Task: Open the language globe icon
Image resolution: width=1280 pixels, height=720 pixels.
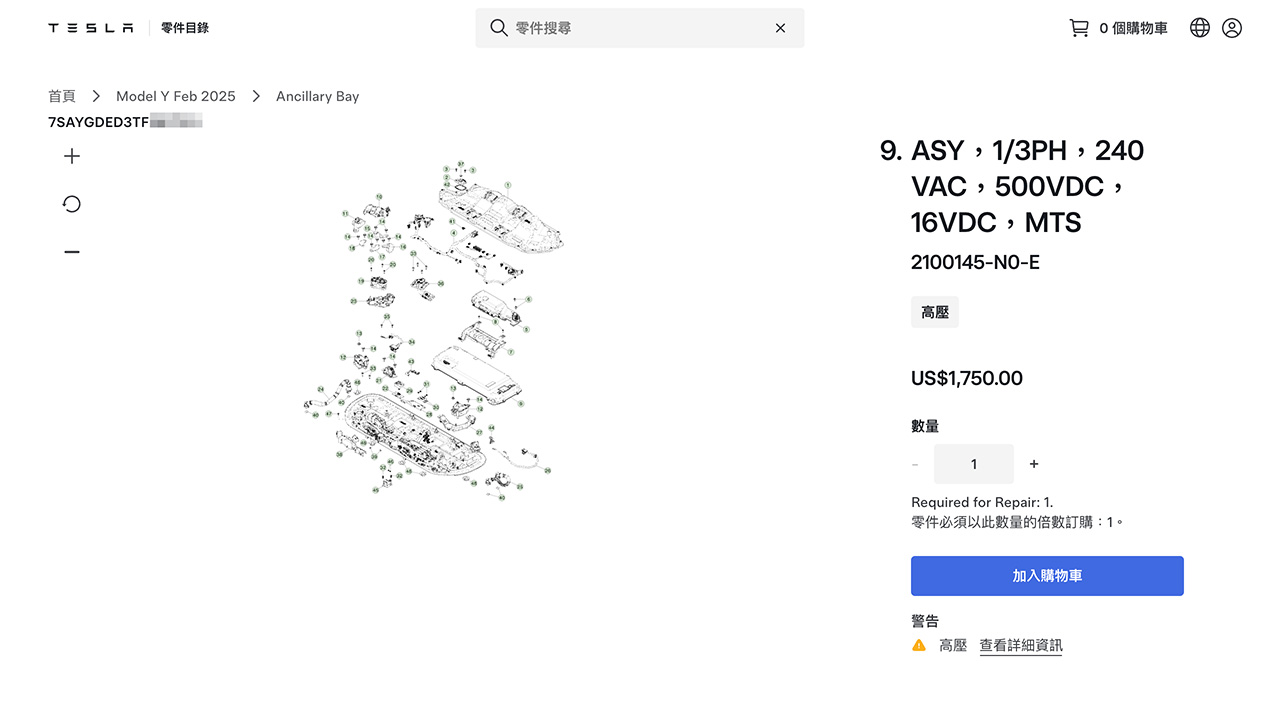Action: 1200,28
